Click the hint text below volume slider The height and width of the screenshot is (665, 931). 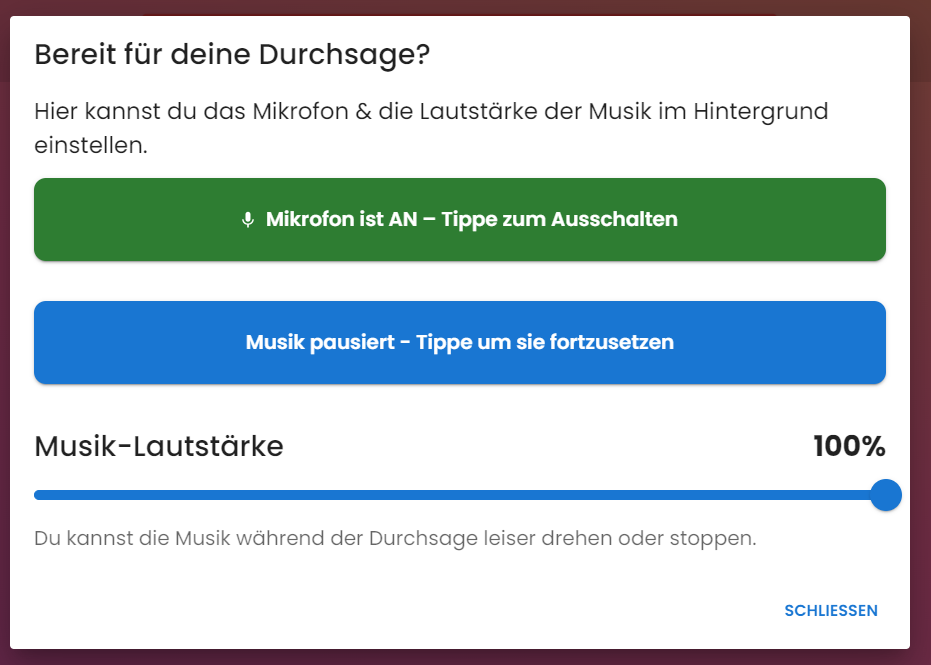[x=395, y=538]
